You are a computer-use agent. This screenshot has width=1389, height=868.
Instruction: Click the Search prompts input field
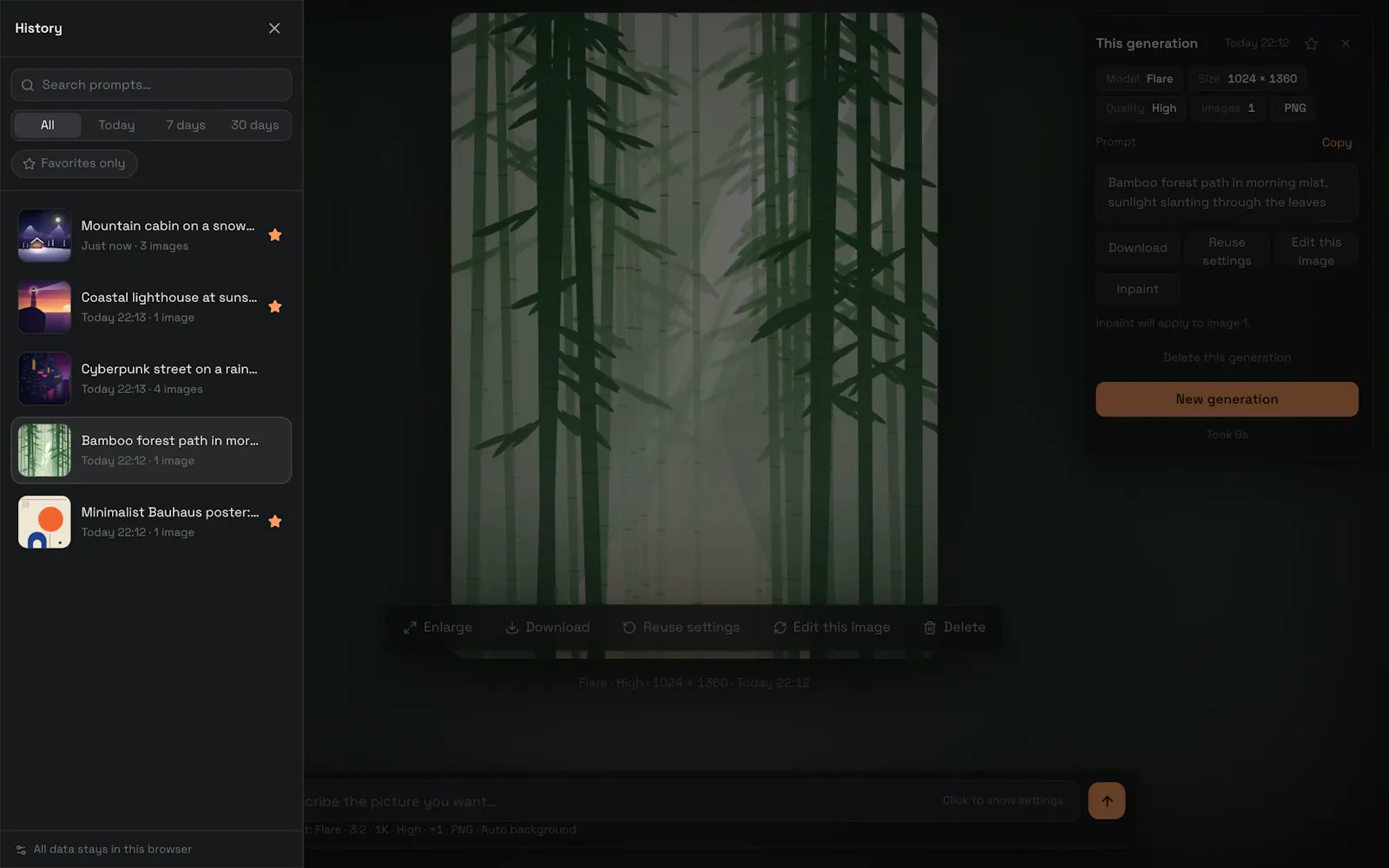pyautogui.click(x=151, y=85)
